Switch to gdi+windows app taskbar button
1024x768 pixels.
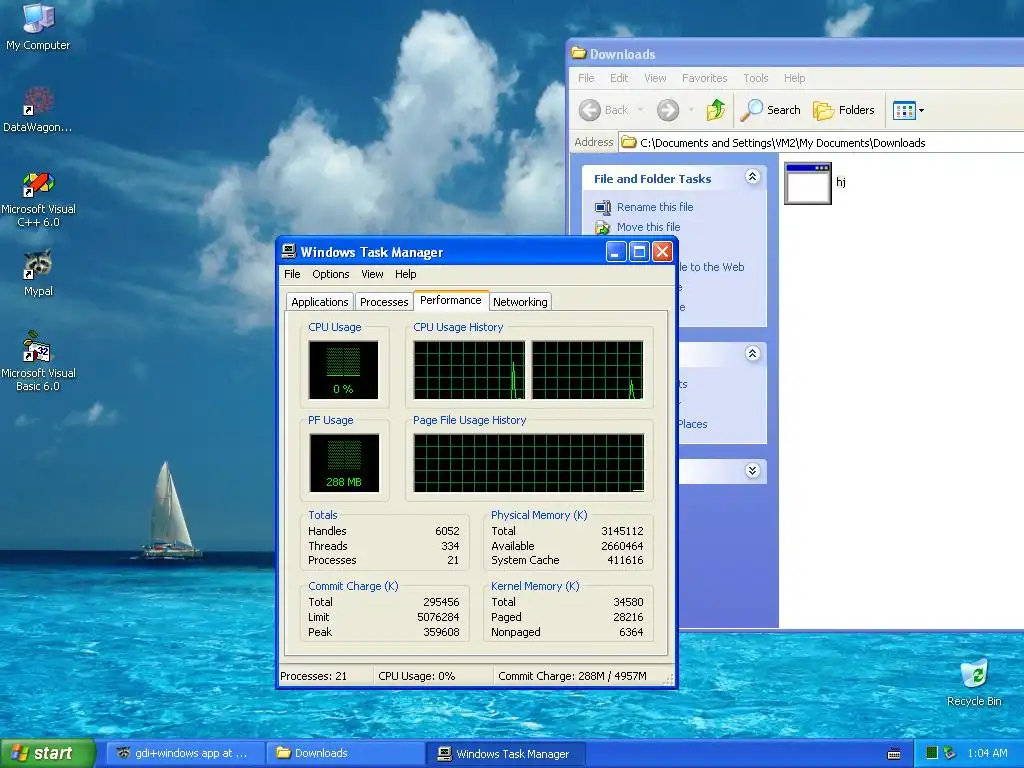click(x=184, y=753)
